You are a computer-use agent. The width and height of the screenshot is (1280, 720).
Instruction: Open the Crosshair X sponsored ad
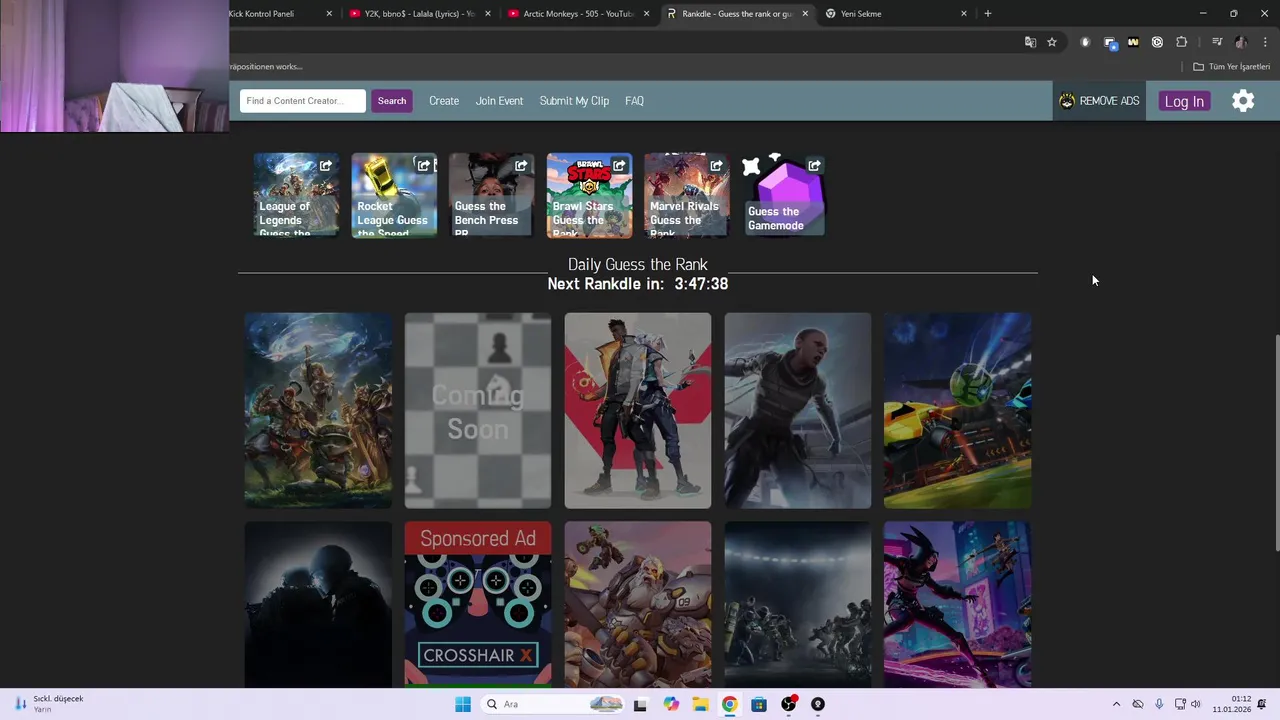tap(478, 604)
